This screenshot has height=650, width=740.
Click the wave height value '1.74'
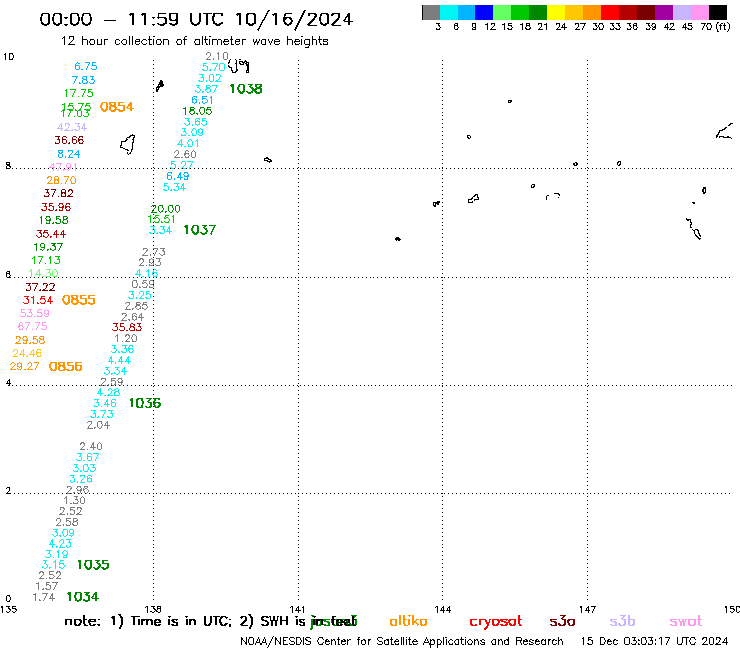tap(44, 597)
